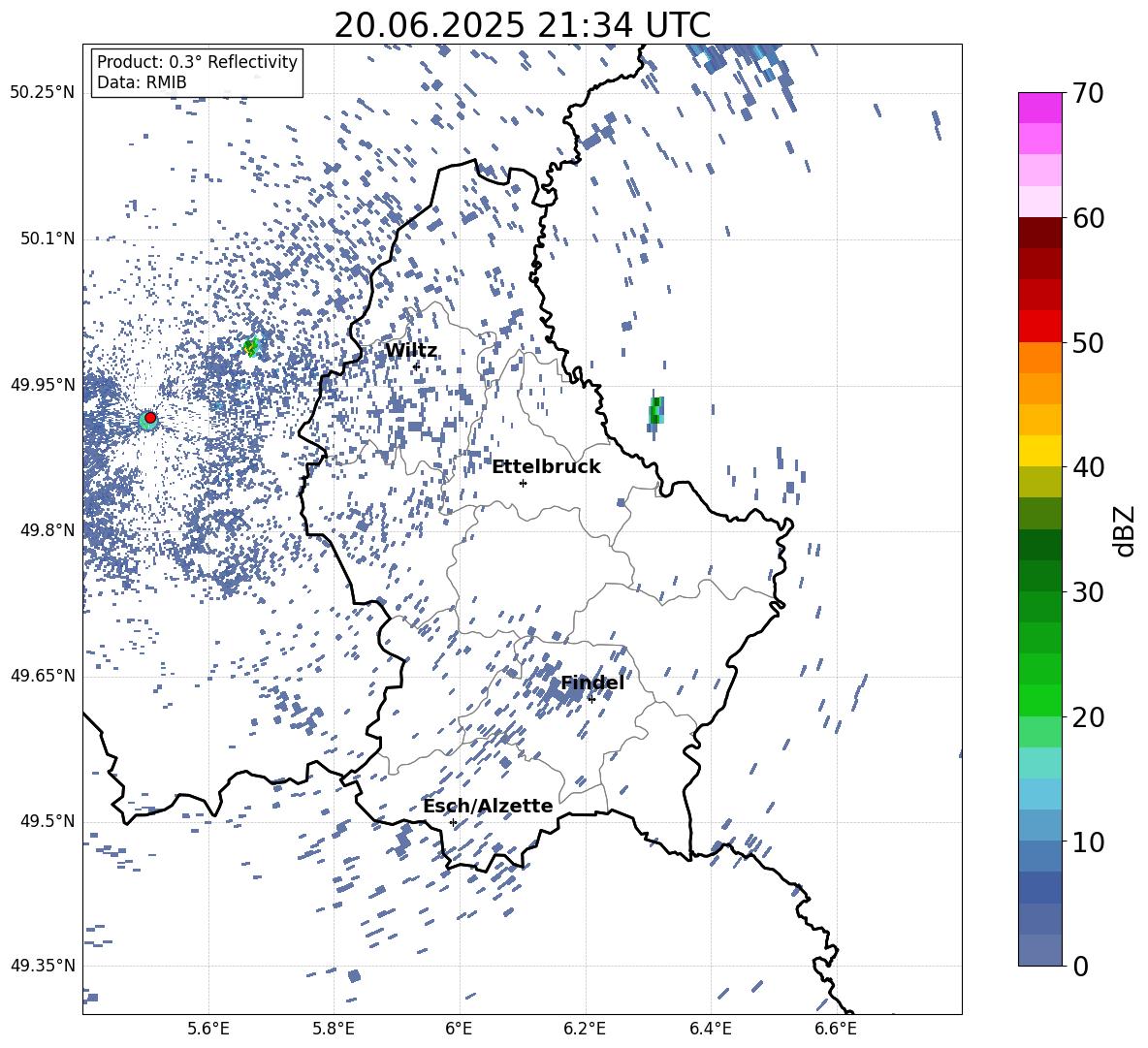Click the Data: RMIB text
The image size is (1148, 1048).
[142, 82]
